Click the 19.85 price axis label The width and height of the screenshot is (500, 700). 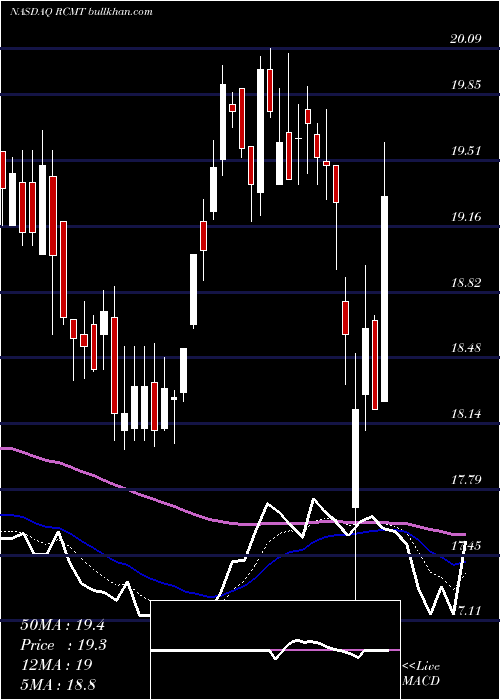tap(466, 85)
